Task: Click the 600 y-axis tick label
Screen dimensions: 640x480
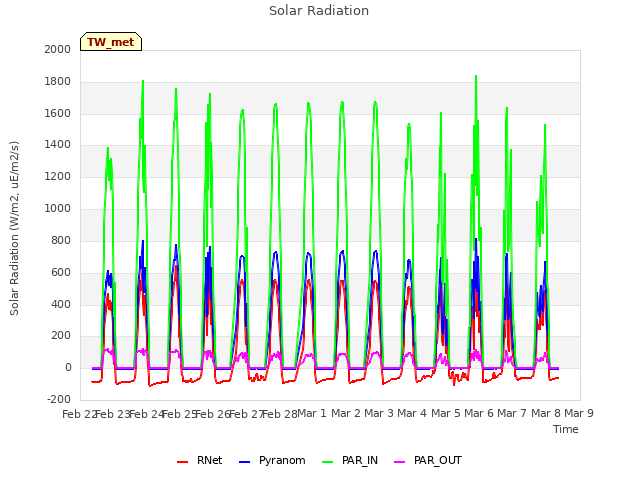Action: click(x=61, y=272)
